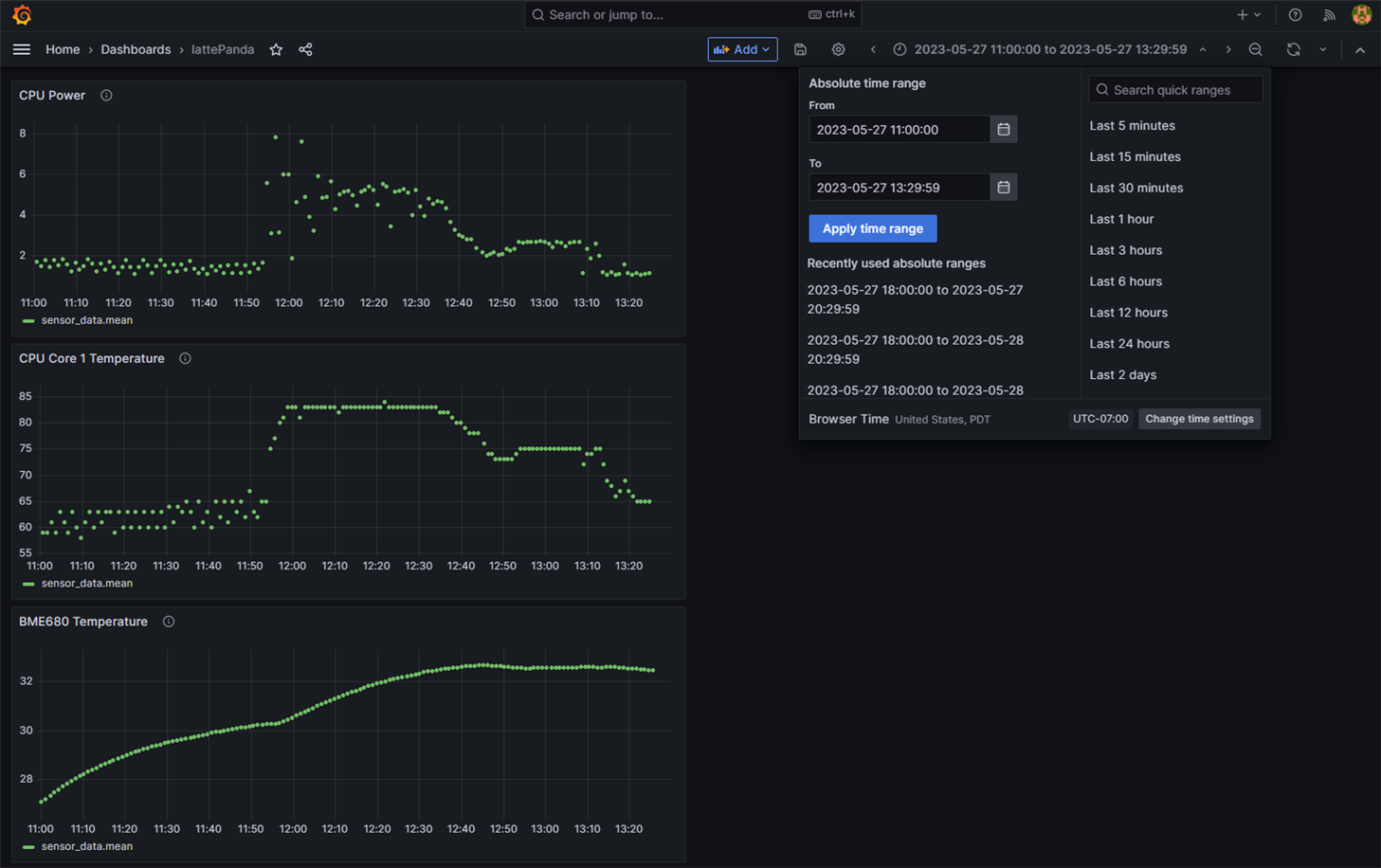The height and width of the screenshot is (868, 1381).
Task: Click Change time settings button
Action: [x=1199, y=419]
